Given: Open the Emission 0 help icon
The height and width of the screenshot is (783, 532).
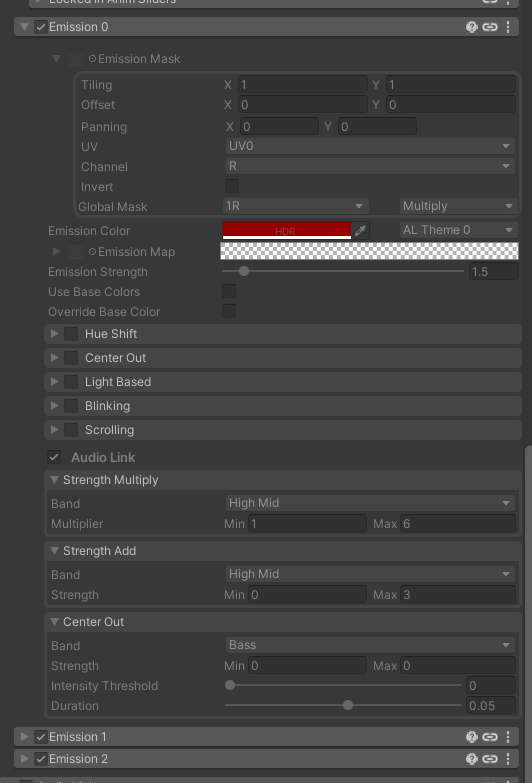Looking at the screenshot, I should click(x=471, y=27).
